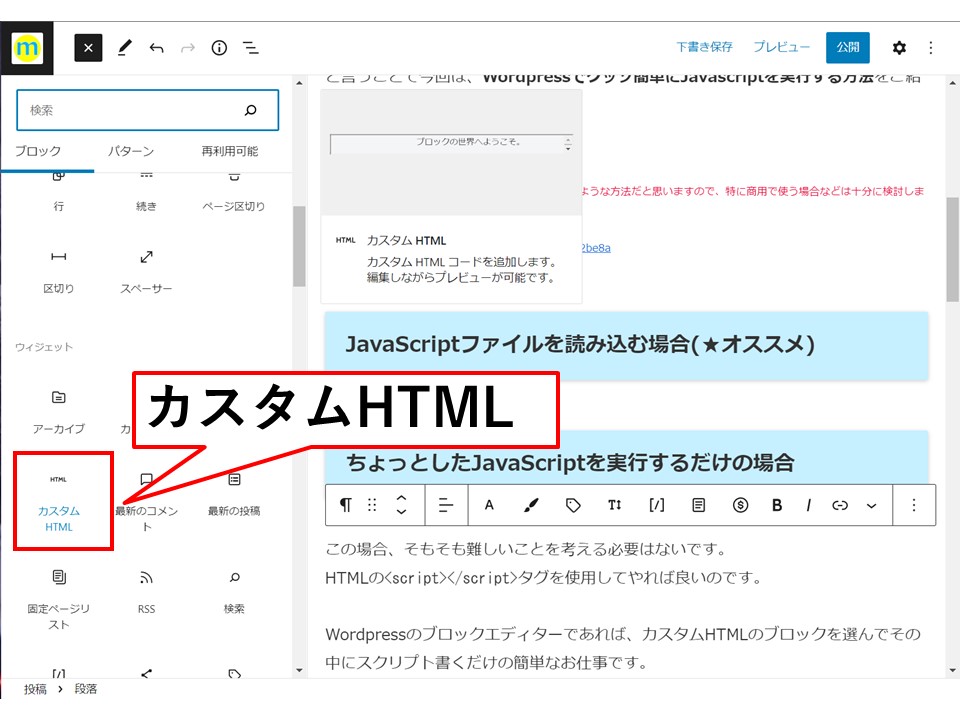Select the highlighter marker tool

pos(531,505)
